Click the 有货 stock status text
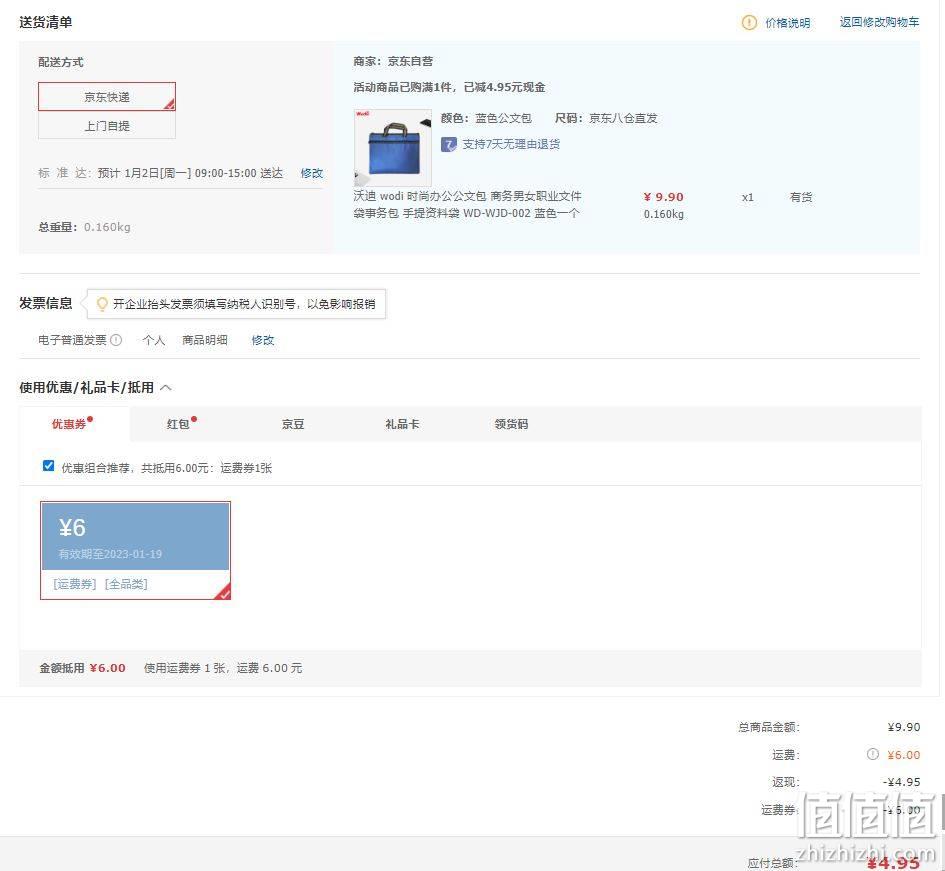Viewport: 945px width, 871px height. pos(801,197)
